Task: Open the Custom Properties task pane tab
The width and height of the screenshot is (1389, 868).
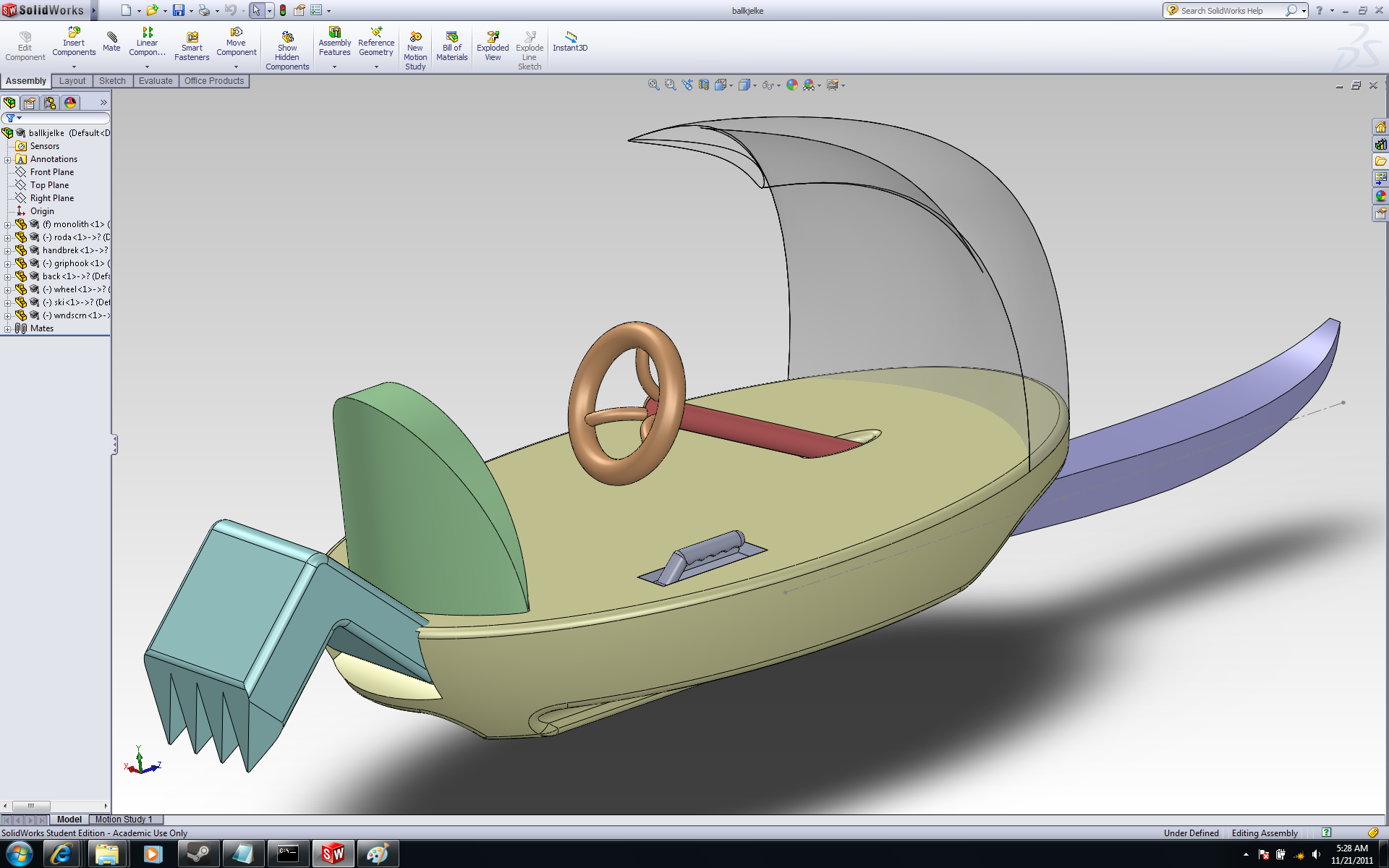Action: point(1381,213)
